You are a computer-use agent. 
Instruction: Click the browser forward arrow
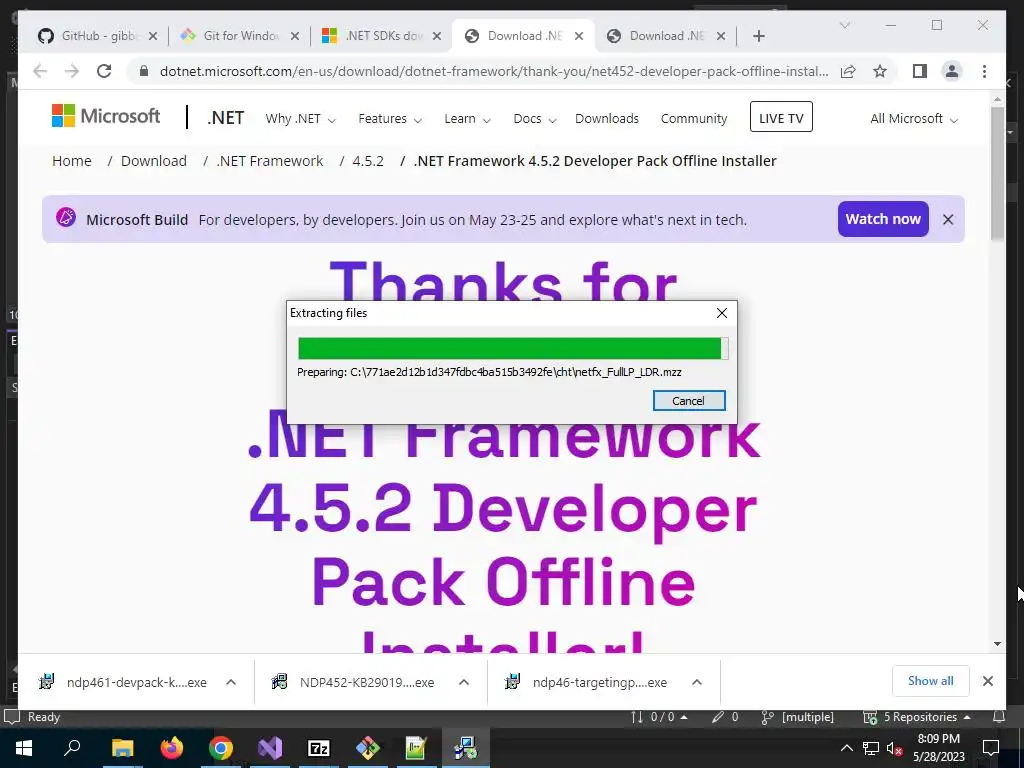pos(72,71)
